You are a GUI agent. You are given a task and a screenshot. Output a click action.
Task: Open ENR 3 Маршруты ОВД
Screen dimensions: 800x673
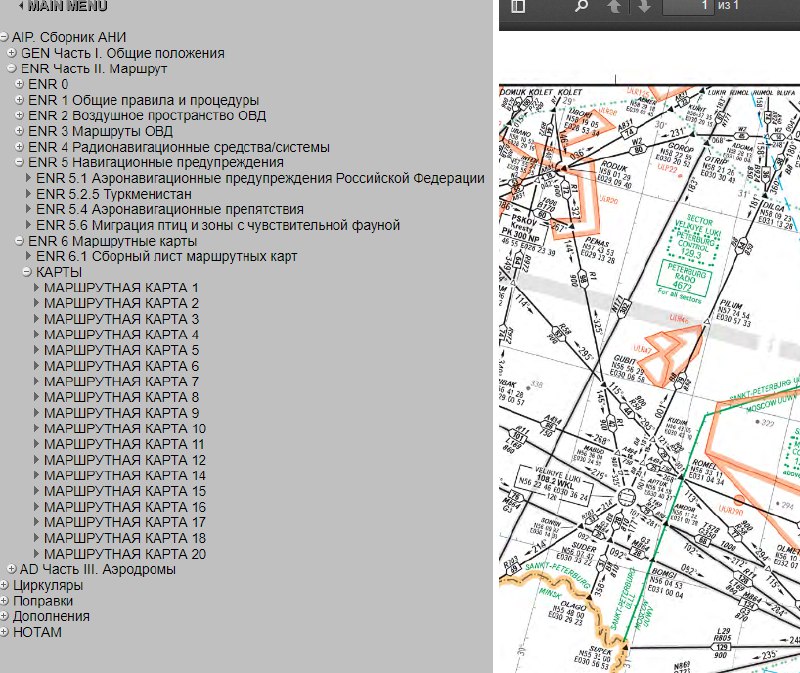click(x=100, y=131)
